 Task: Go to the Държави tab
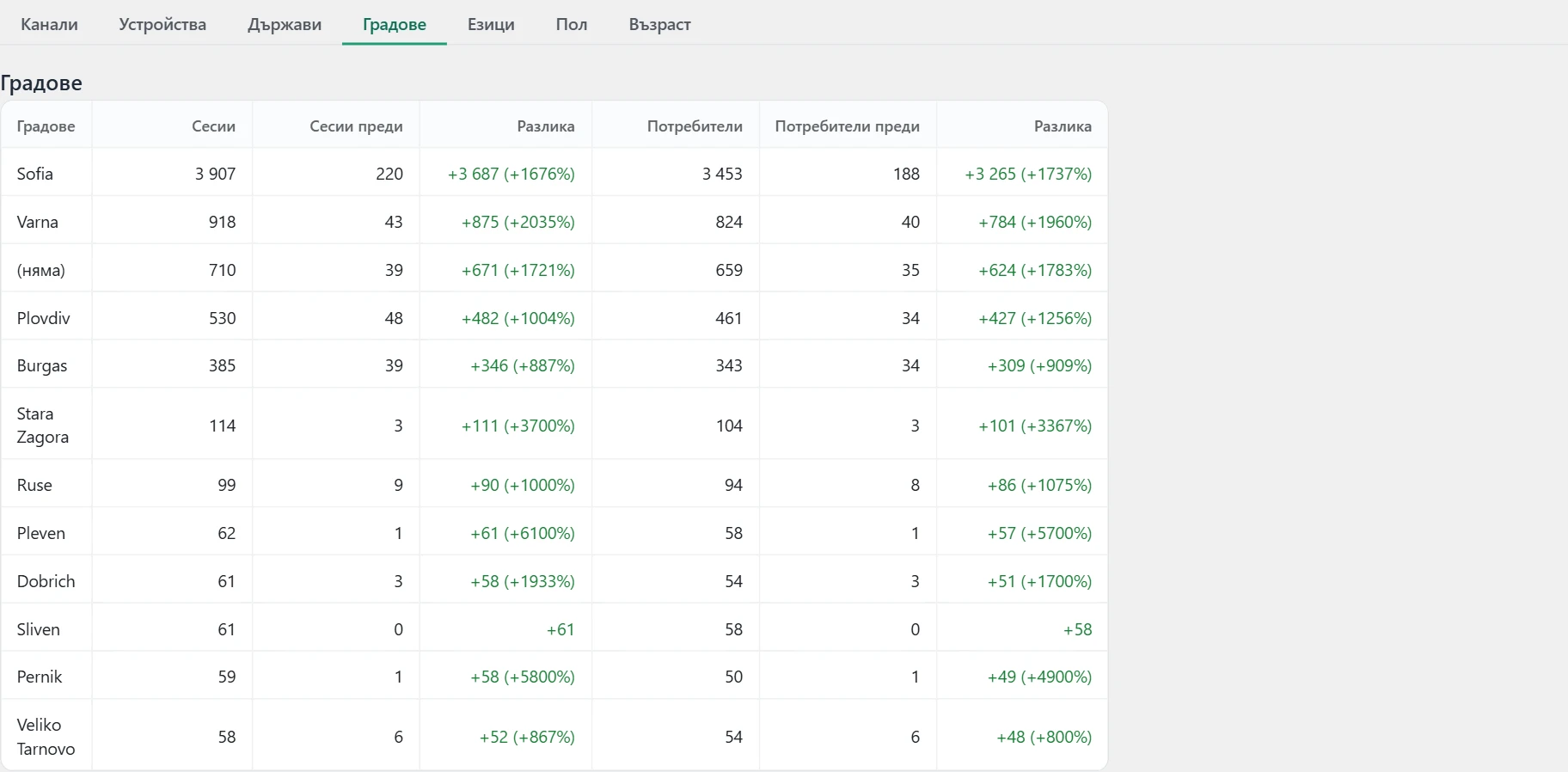285,24
